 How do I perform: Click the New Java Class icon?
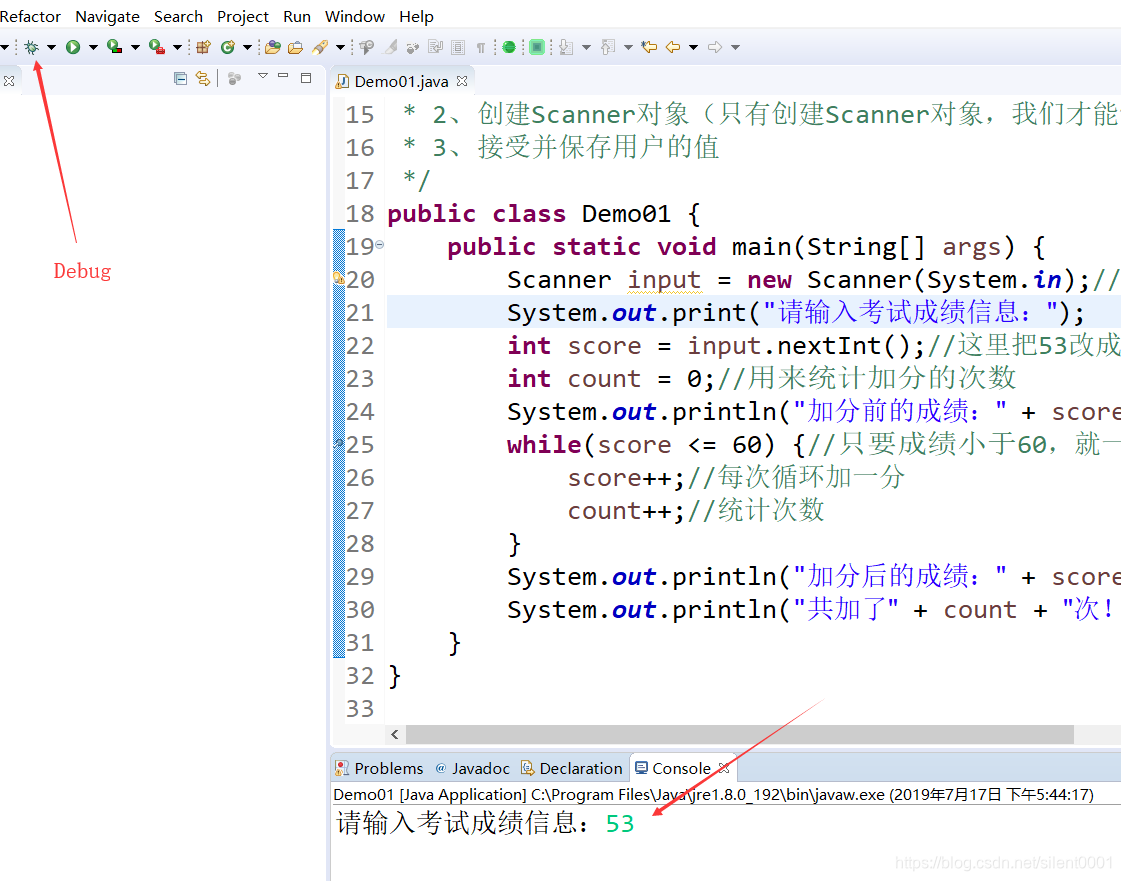coord(228,47)
